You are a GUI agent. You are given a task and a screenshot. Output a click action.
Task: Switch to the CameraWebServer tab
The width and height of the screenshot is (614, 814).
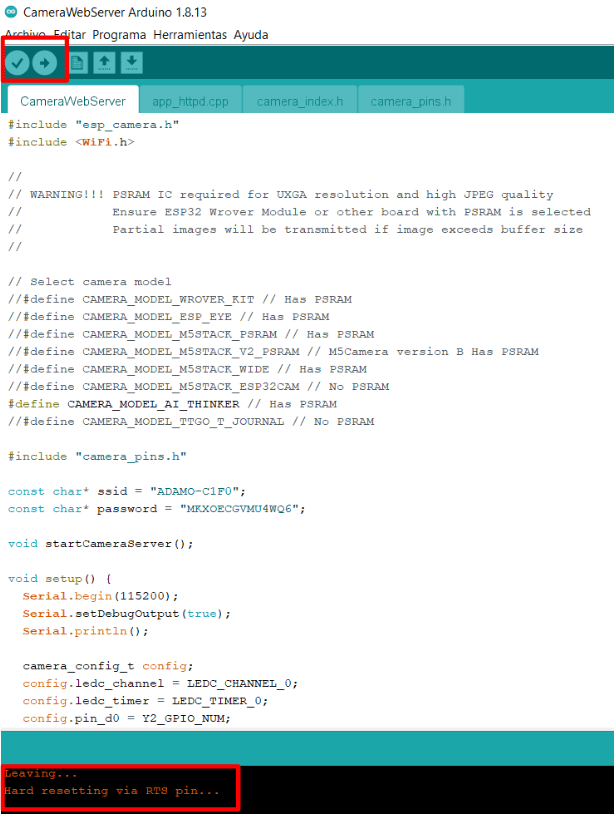(73, 101)
